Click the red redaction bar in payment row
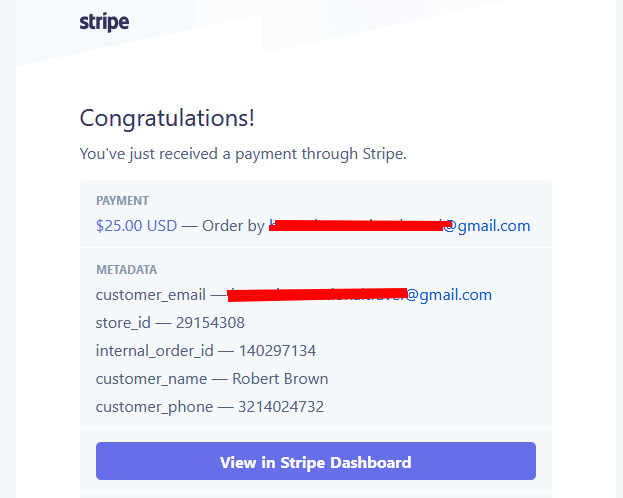The image size is (623, 498). [360, 225]
